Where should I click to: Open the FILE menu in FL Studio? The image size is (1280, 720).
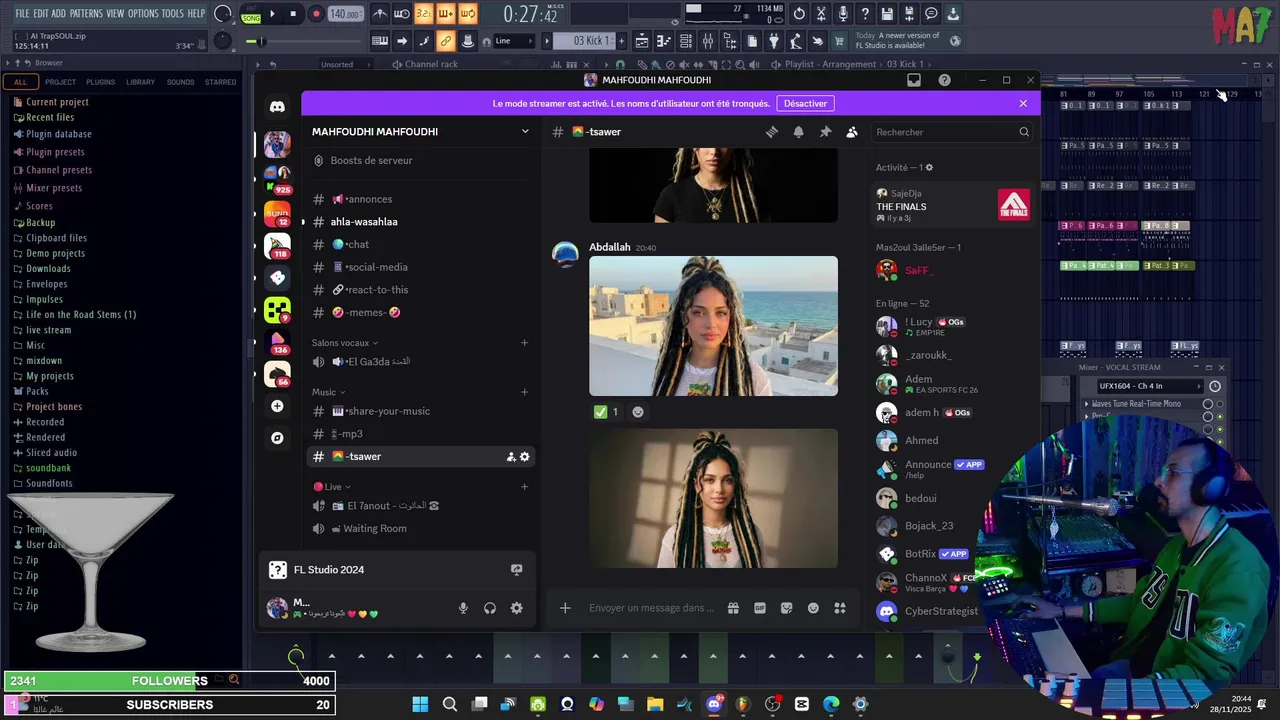coord(22,14)
